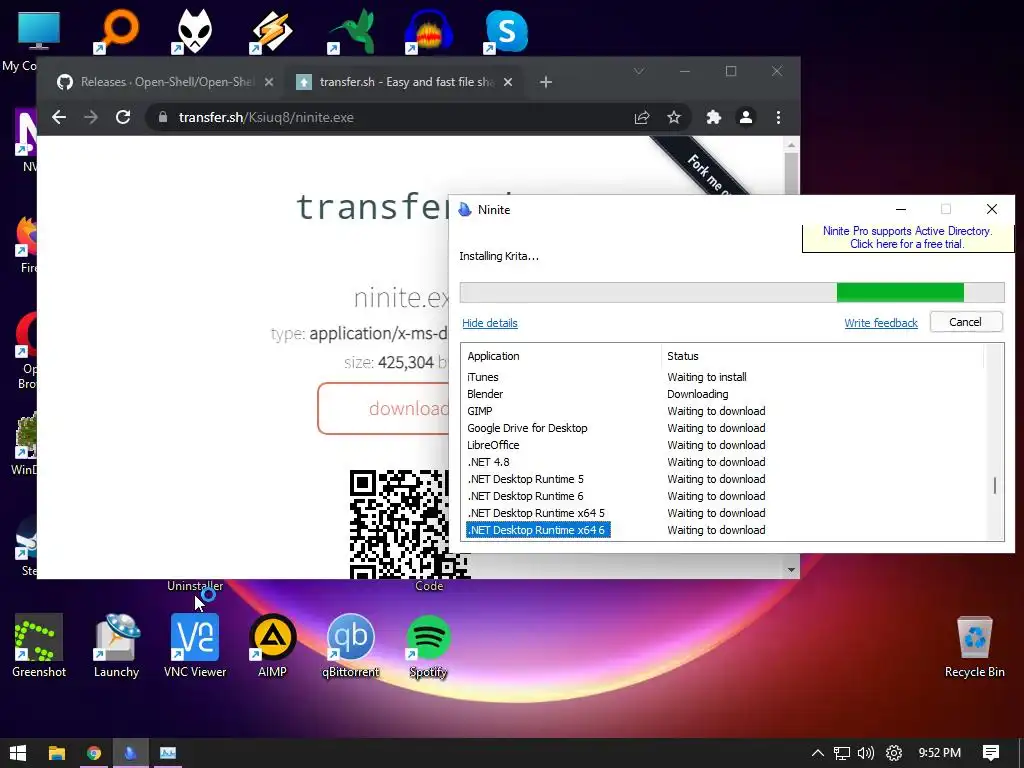Image resolution: width=1024 pixels, height=768 pixels.
Task: Open Chrome three-dot menu
Action: 778,117
